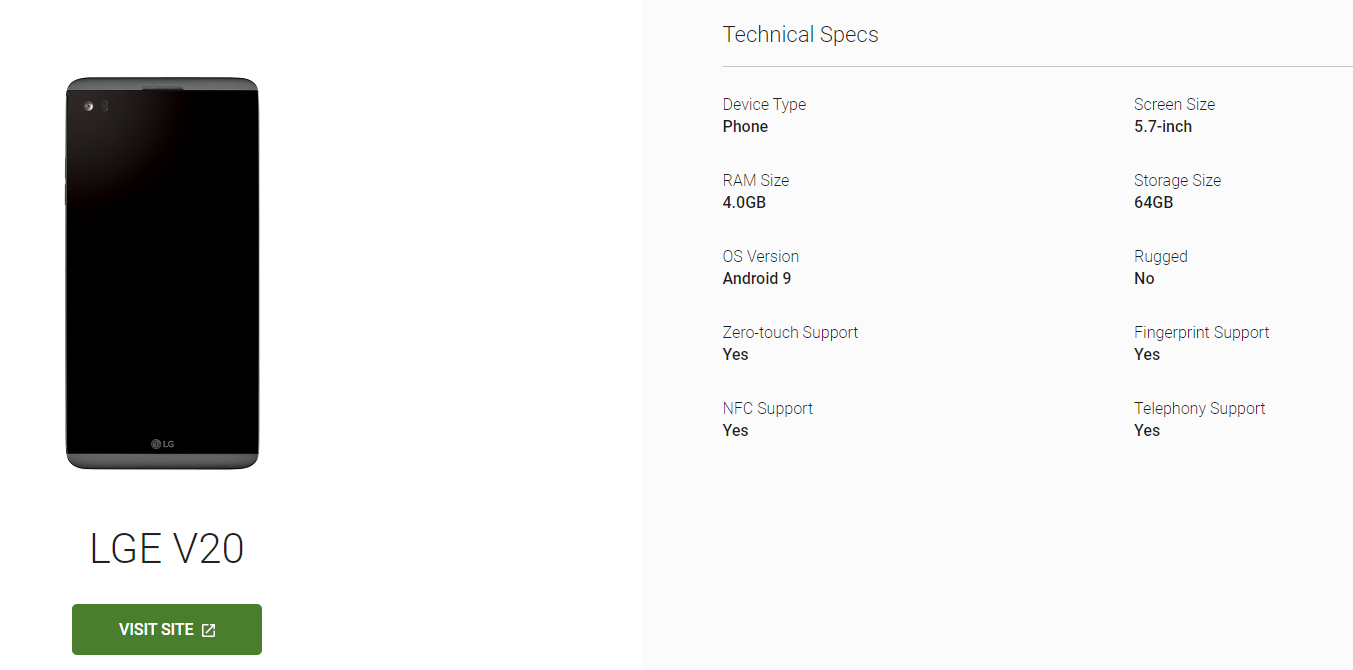
Task: Click the 4.0GB RAM value
Action: click(x=744, y=202)
